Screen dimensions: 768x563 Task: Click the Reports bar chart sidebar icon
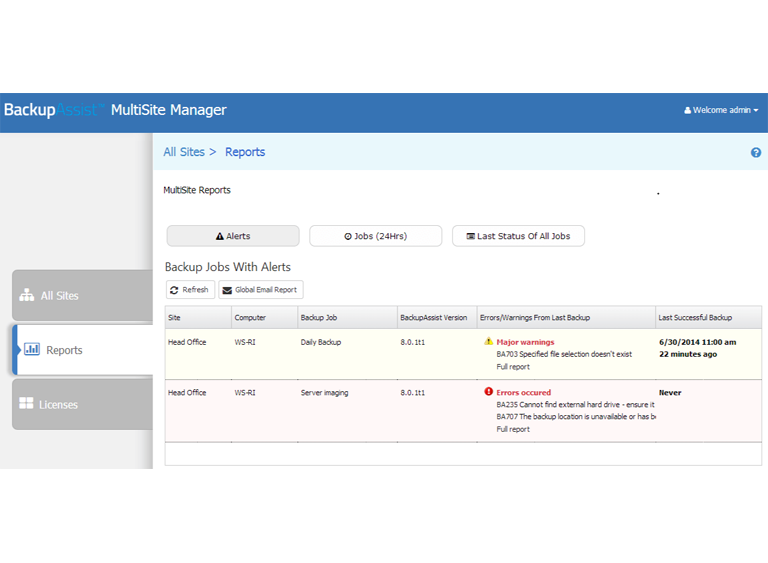32,350
